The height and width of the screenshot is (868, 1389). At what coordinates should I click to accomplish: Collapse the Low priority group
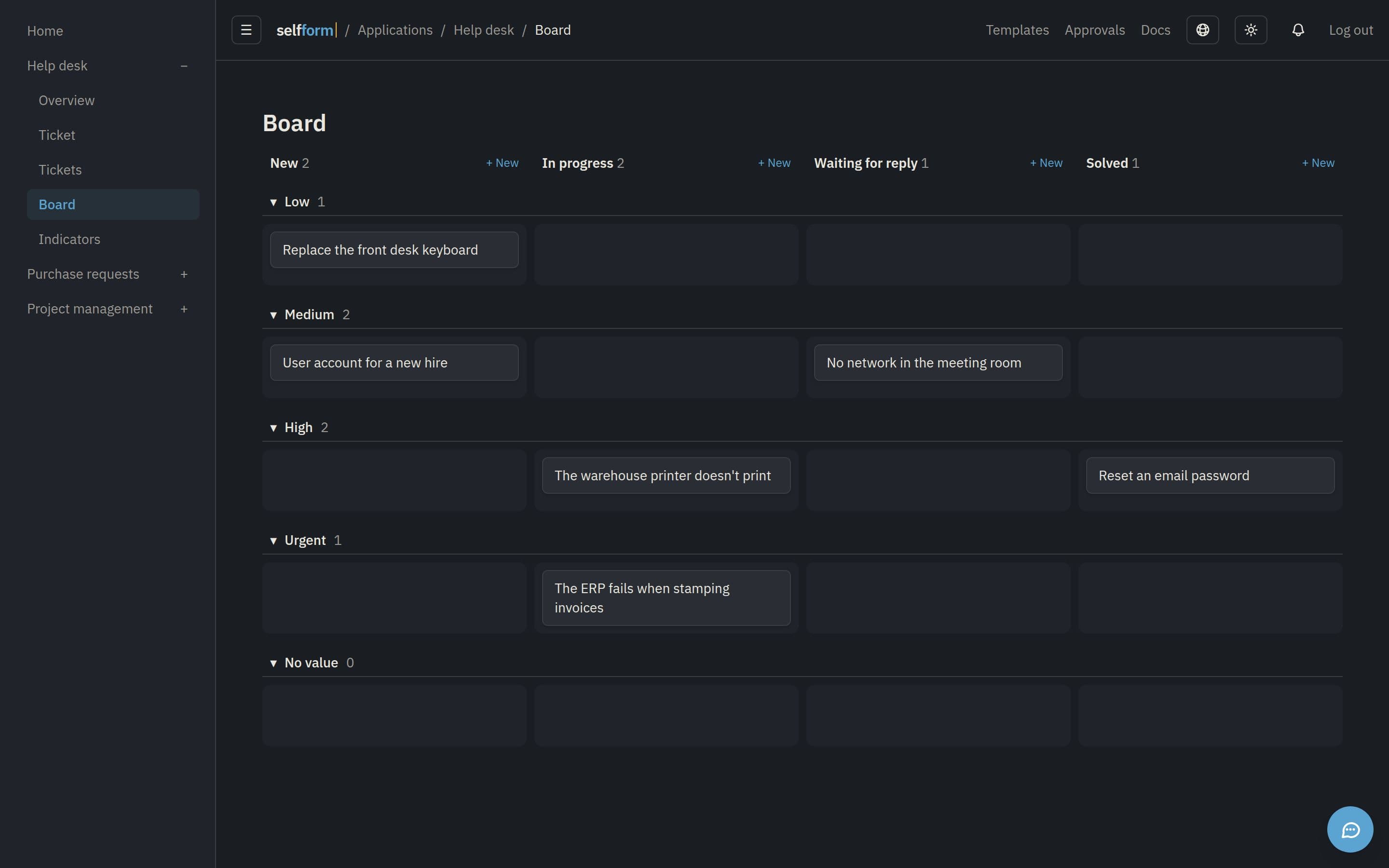point(273,202)
